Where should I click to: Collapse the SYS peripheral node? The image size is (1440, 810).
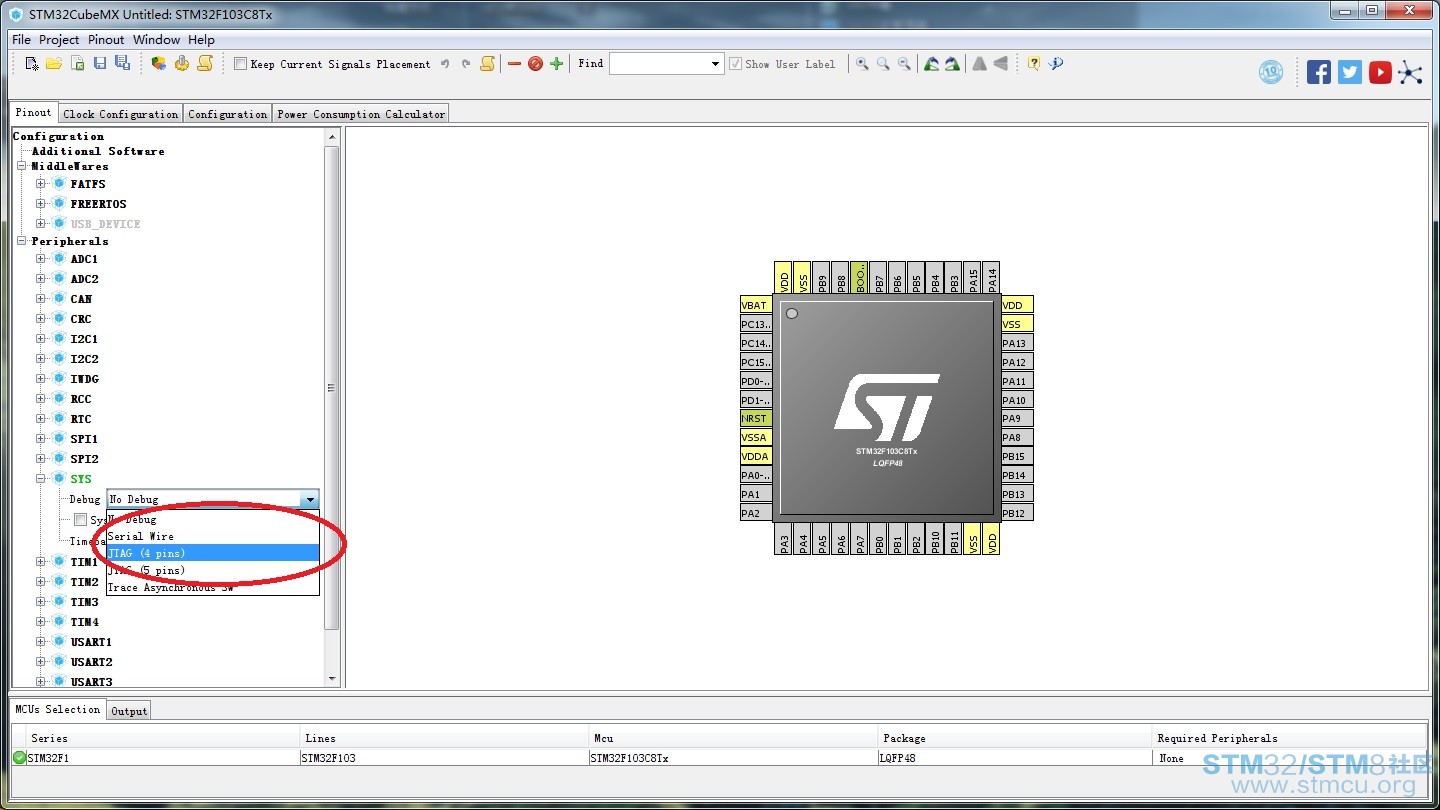41,479
